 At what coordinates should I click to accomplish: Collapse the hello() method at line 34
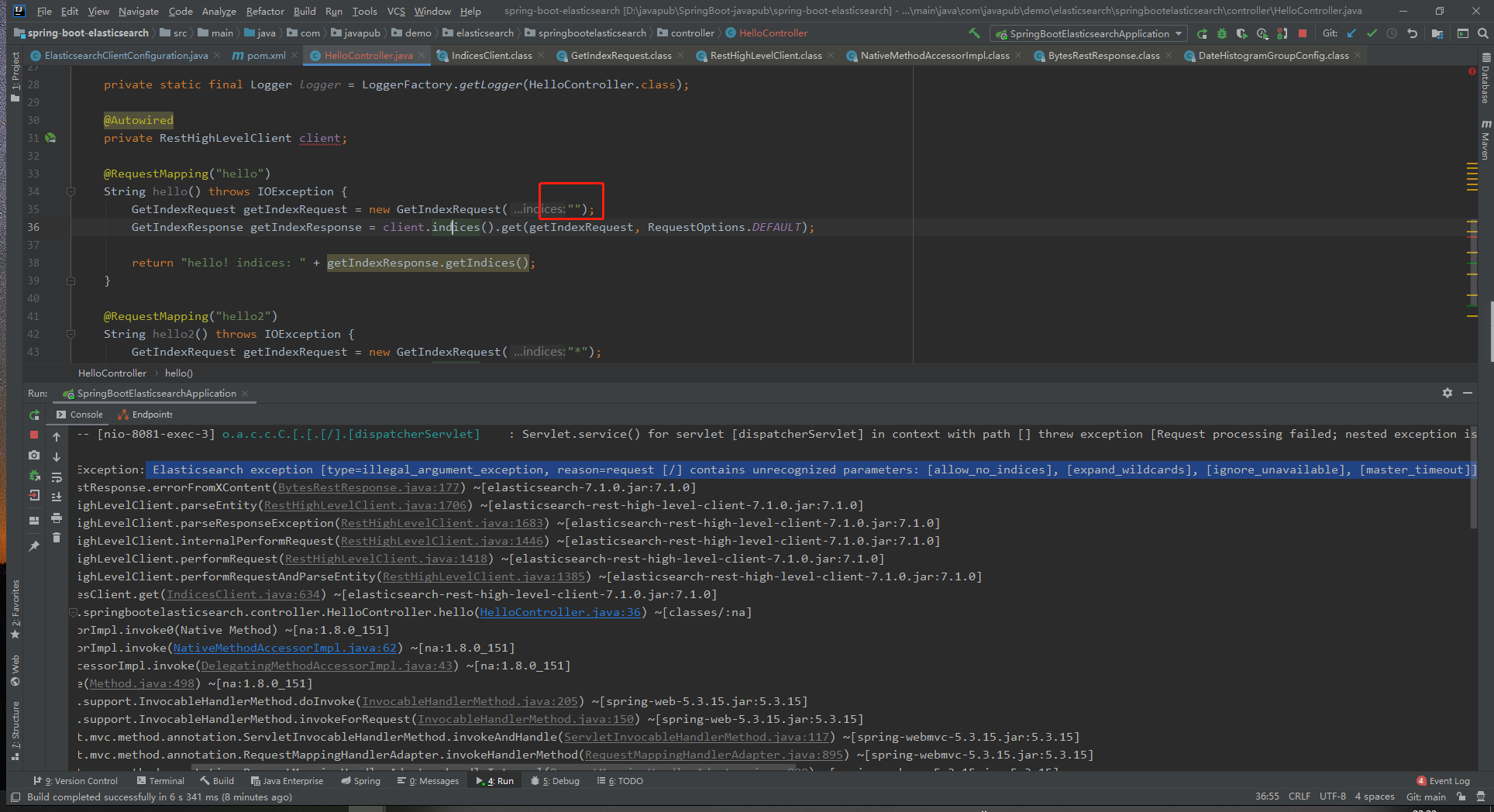(x=71, y=191)
